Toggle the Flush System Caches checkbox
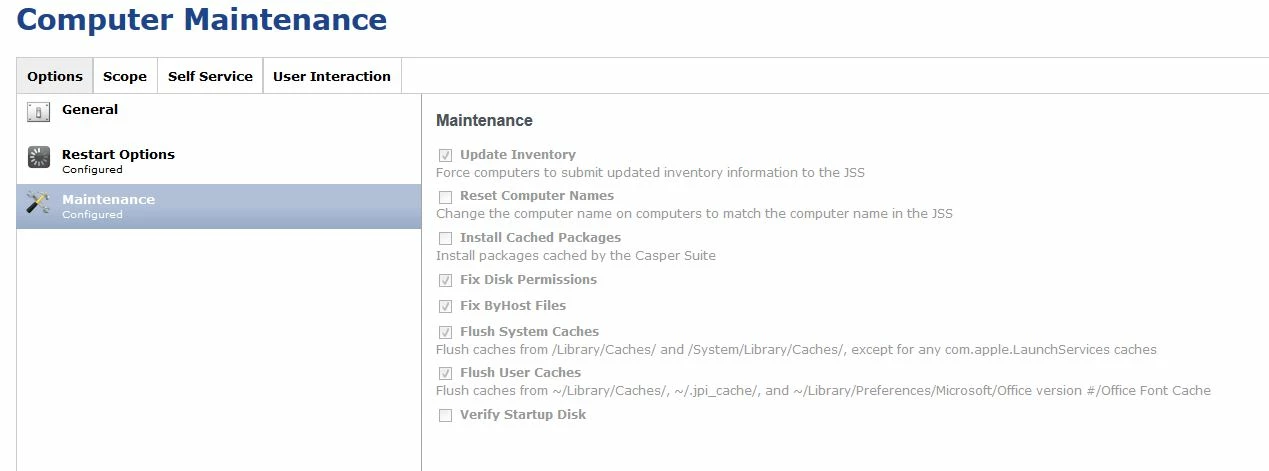This screenshot has width=1269, height=471. pos(445,333)
